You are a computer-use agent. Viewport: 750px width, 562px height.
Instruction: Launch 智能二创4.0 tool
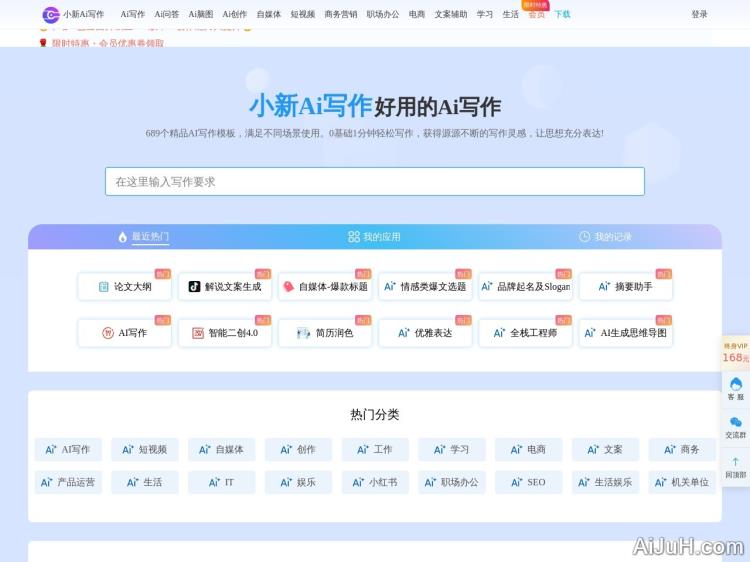(x=225, y=333)
